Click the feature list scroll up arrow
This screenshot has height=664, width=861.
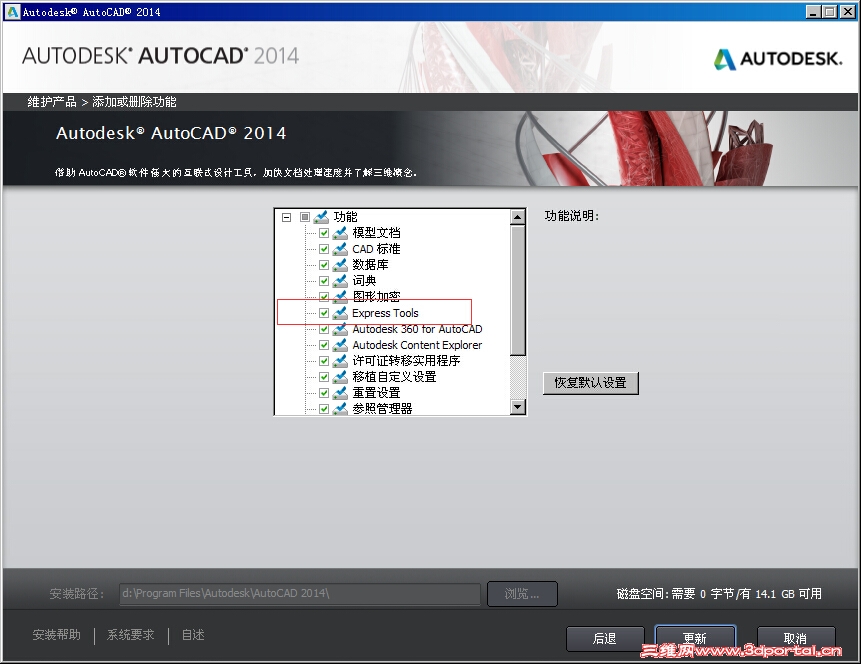[x=518, y=217]
